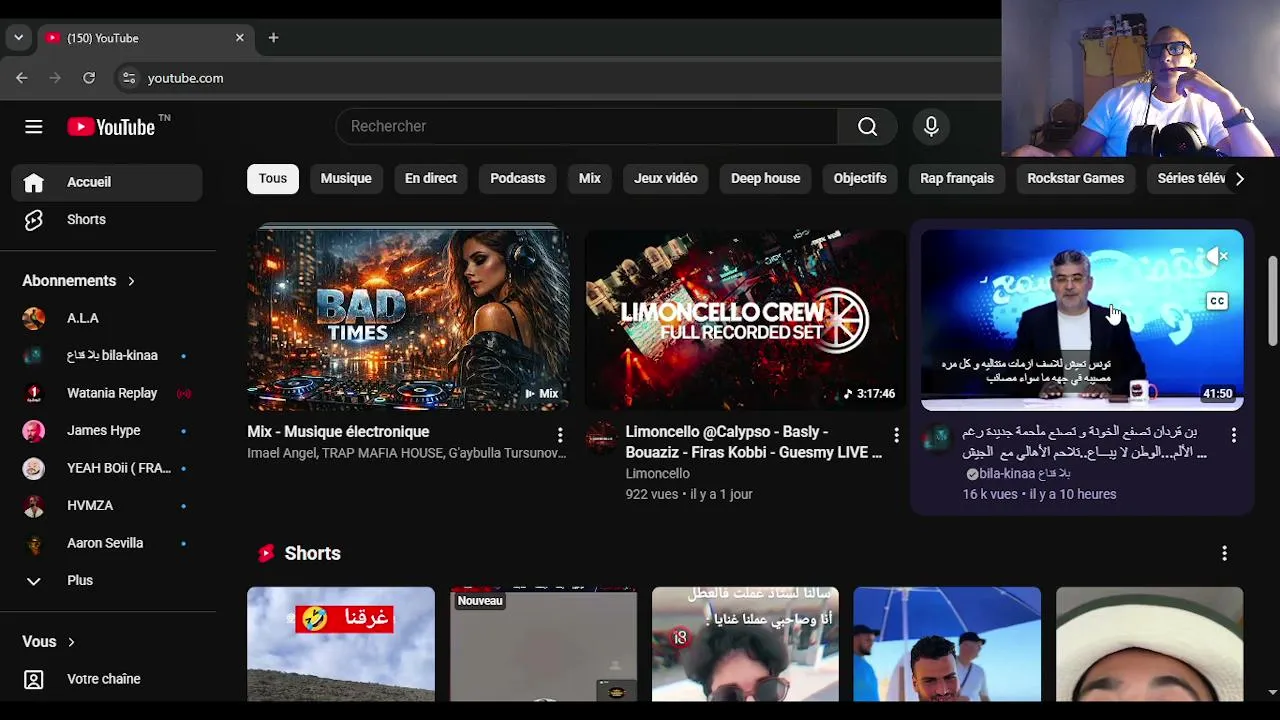
Task: Click the page vertical scrollbar
Action: tap(1272, 300)
